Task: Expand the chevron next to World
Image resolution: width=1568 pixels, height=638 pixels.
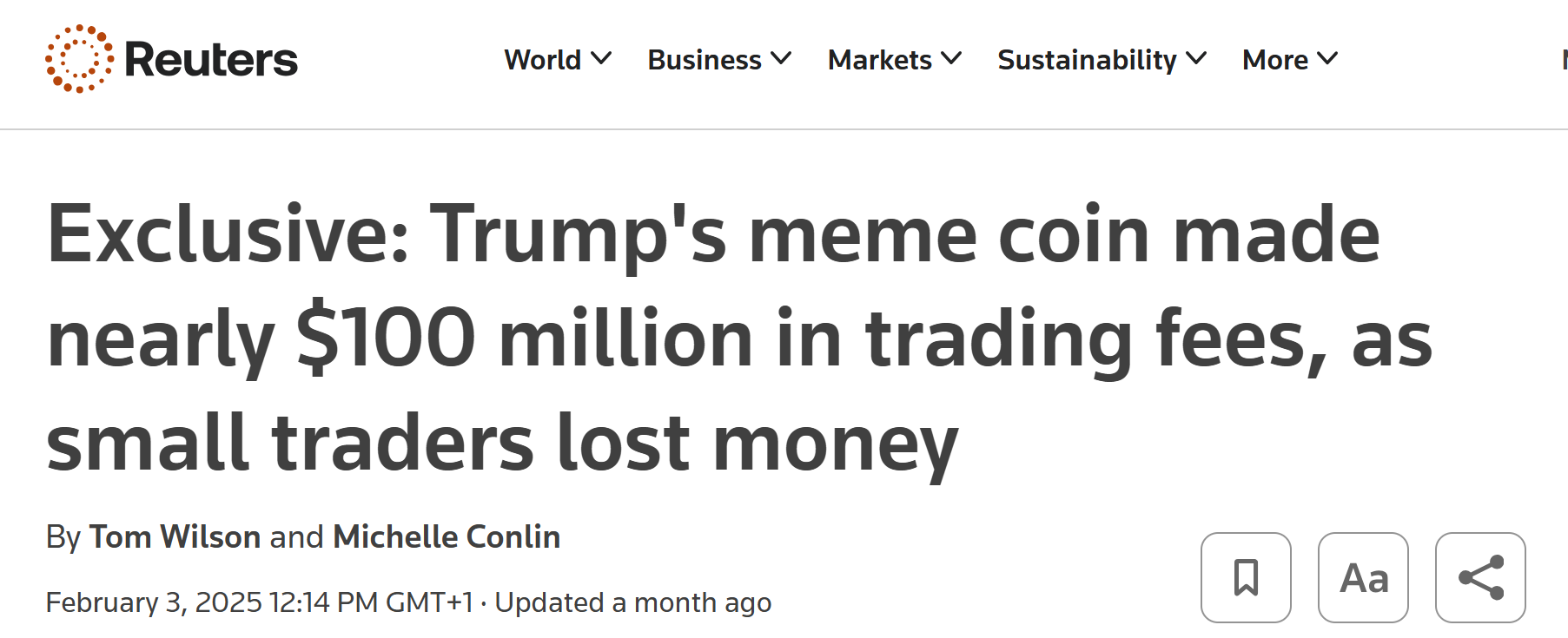Action: point(601,59)
